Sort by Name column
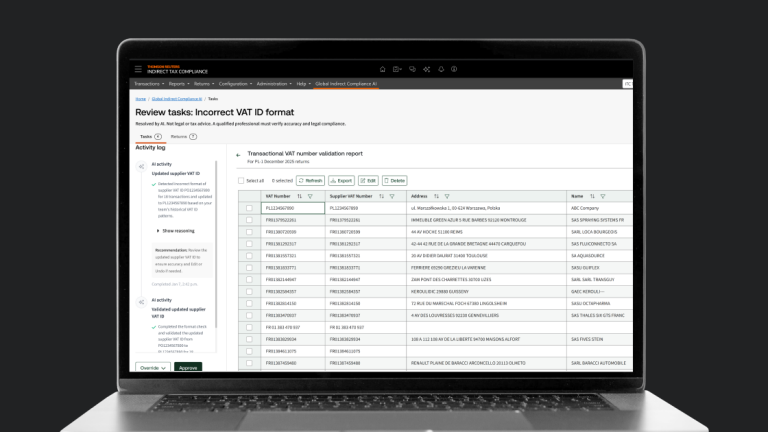The image size is (768, 432). coord(592,196)
